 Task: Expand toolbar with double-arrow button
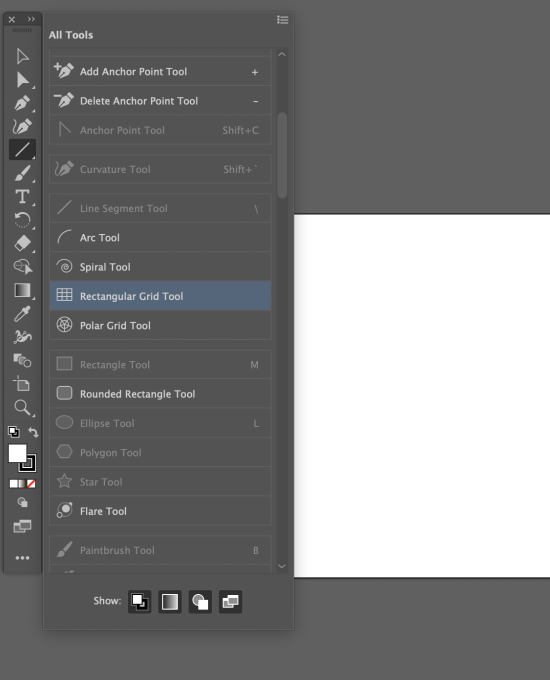pyautogui.click(x=31, y=19)
